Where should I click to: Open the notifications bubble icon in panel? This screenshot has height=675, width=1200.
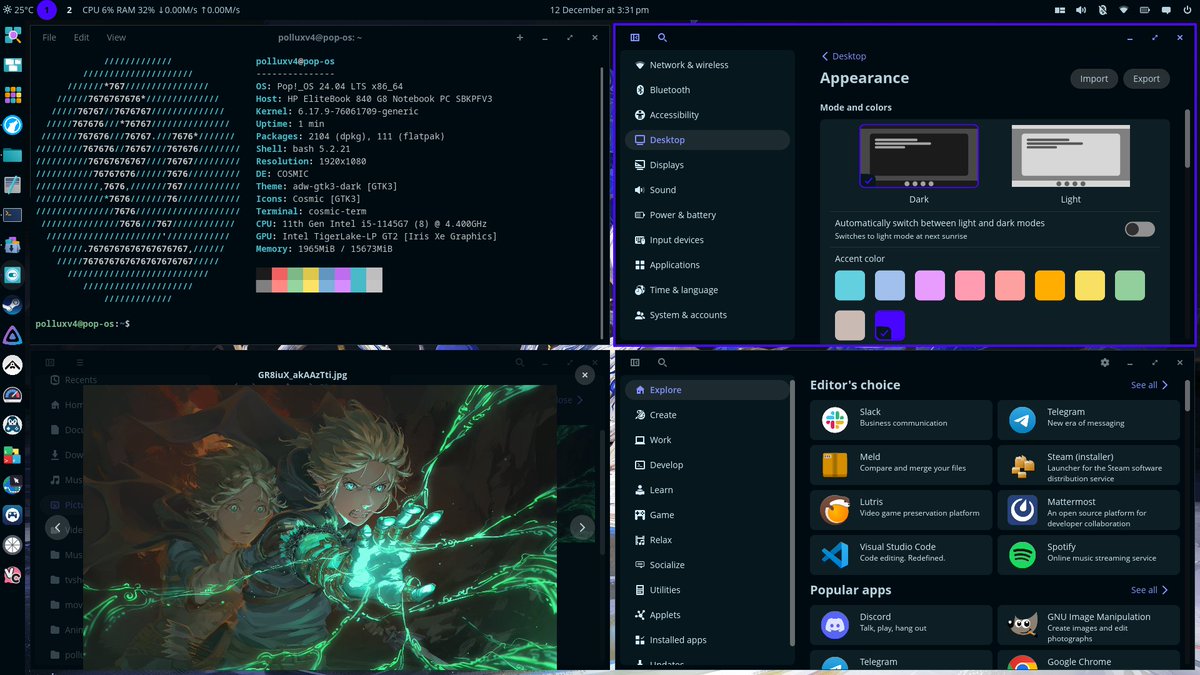[x=1166, y=10]
